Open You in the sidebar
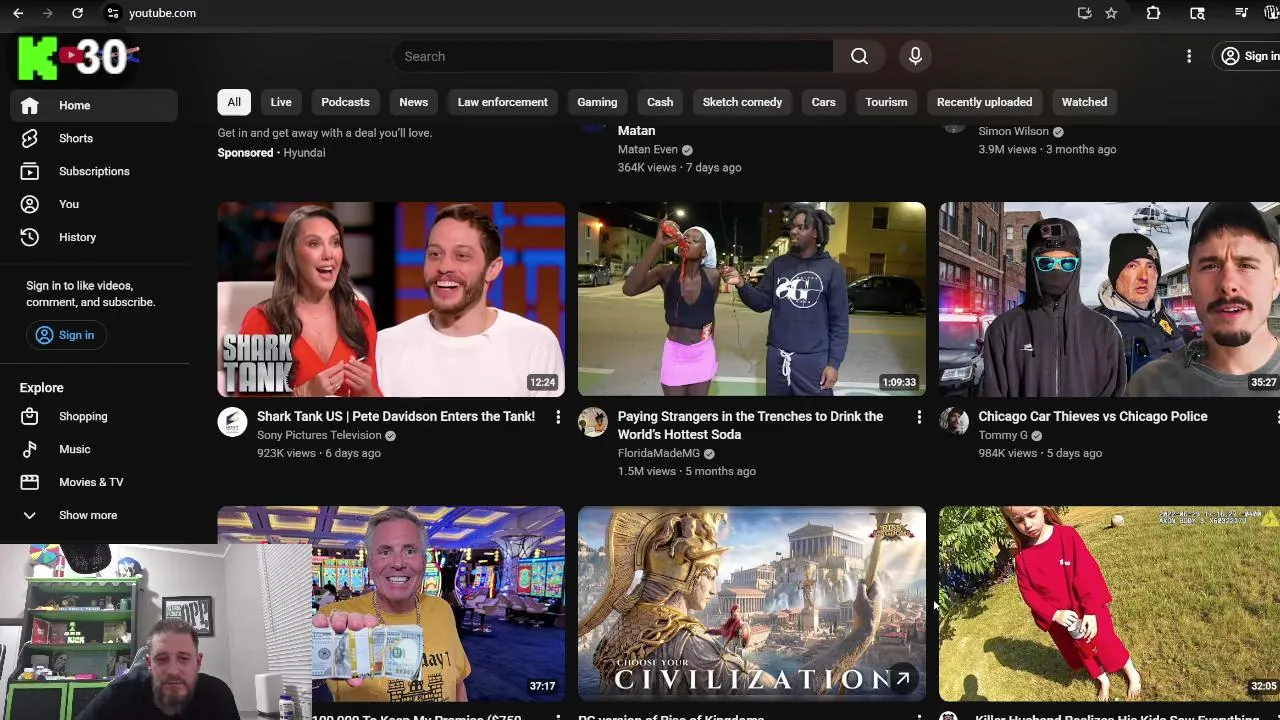The width and height of the screenshot is (1280, 720). pyautogui.click(x=94, y=204)
